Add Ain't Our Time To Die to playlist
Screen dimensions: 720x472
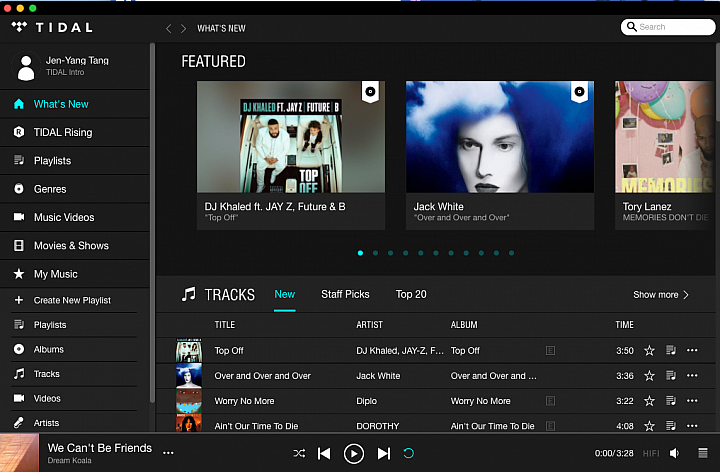671,426
